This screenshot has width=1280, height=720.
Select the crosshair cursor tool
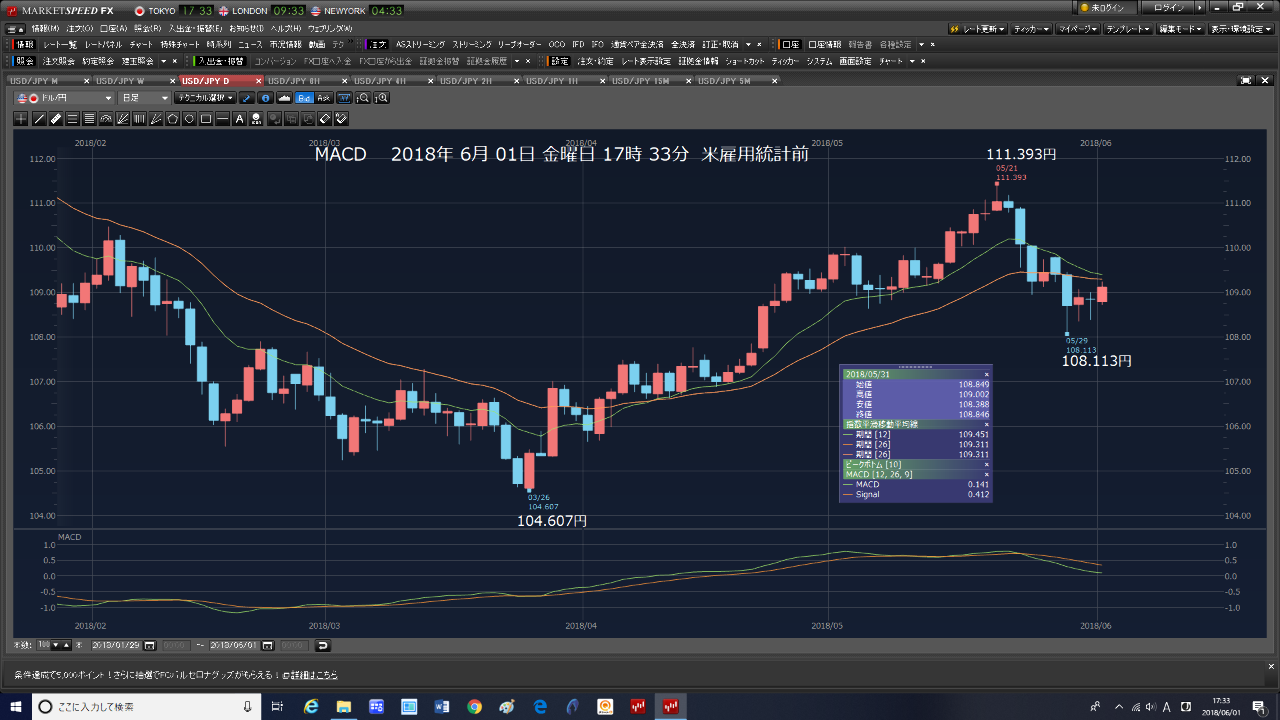coord(22,119)
